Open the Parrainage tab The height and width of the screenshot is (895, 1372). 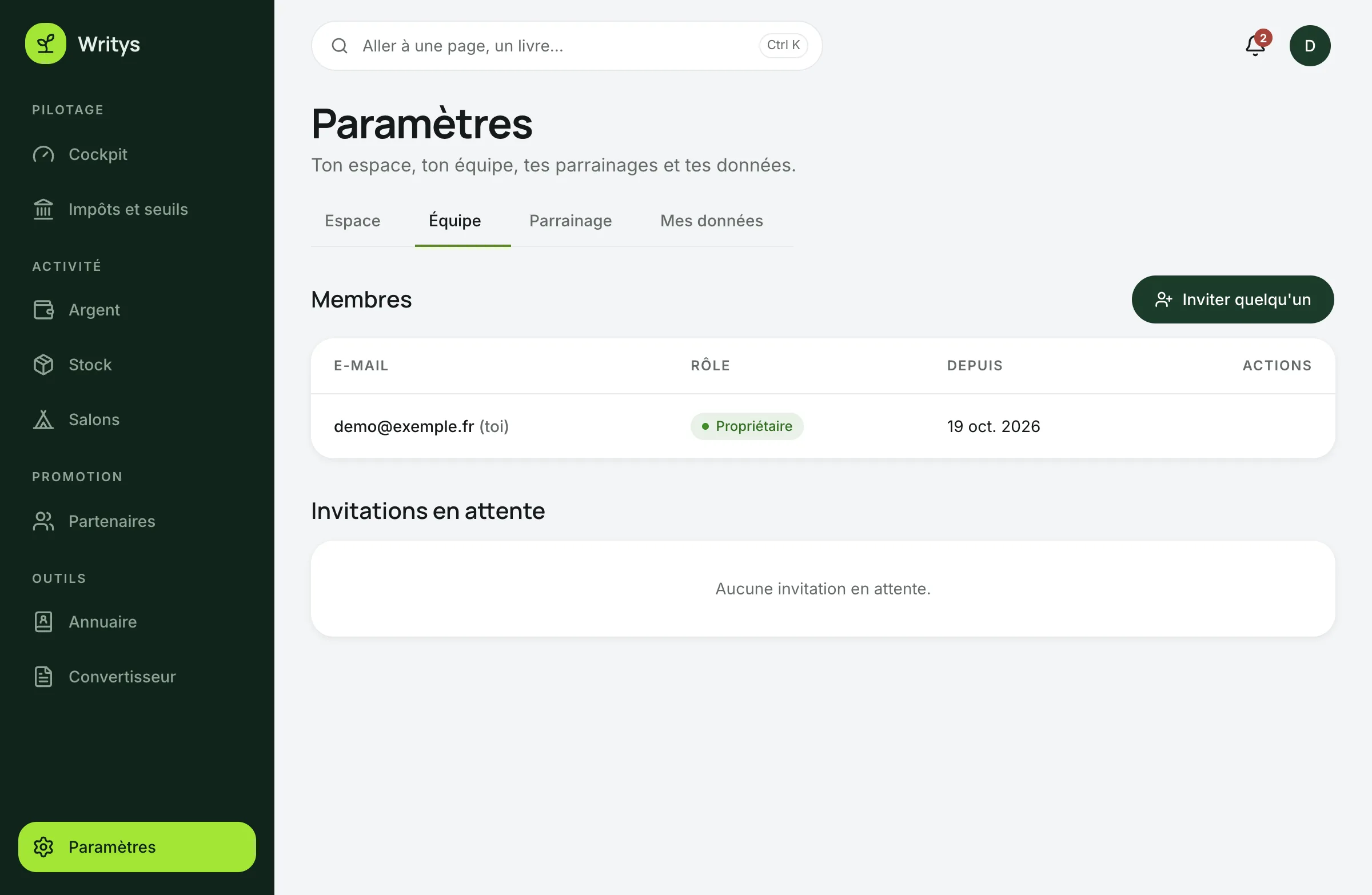point(570,221)
